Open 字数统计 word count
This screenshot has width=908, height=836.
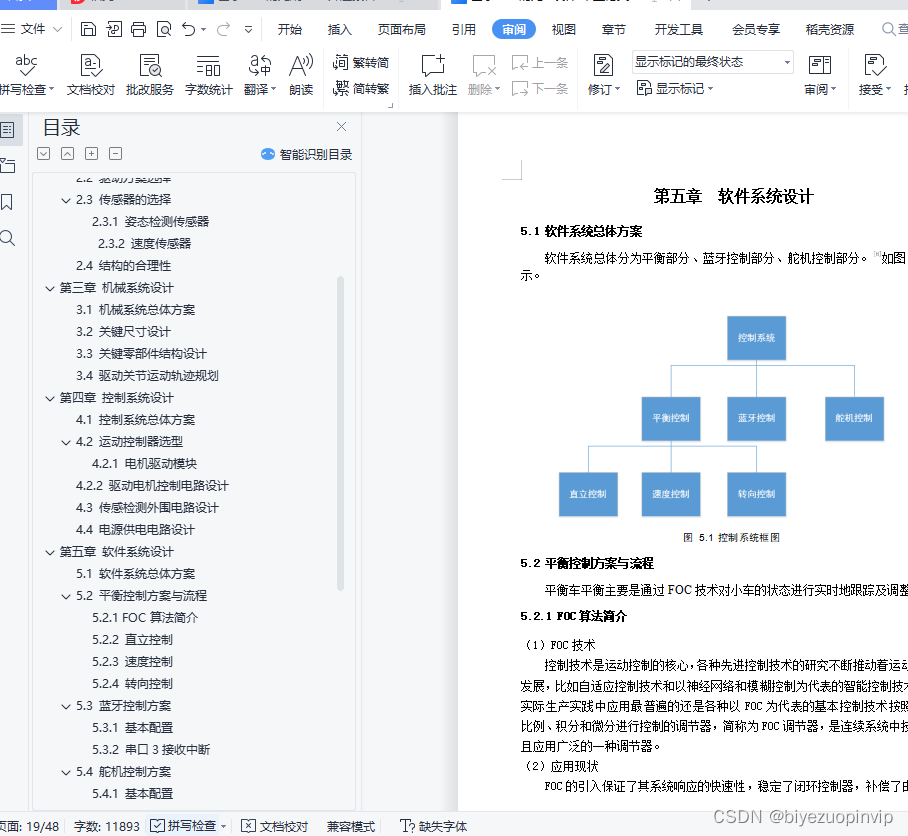point(208,75)
